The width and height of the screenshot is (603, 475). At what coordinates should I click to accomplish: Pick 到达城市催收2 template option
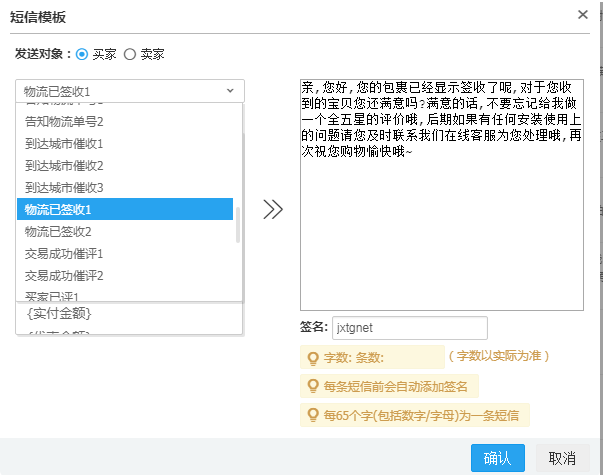click(65, 165)
